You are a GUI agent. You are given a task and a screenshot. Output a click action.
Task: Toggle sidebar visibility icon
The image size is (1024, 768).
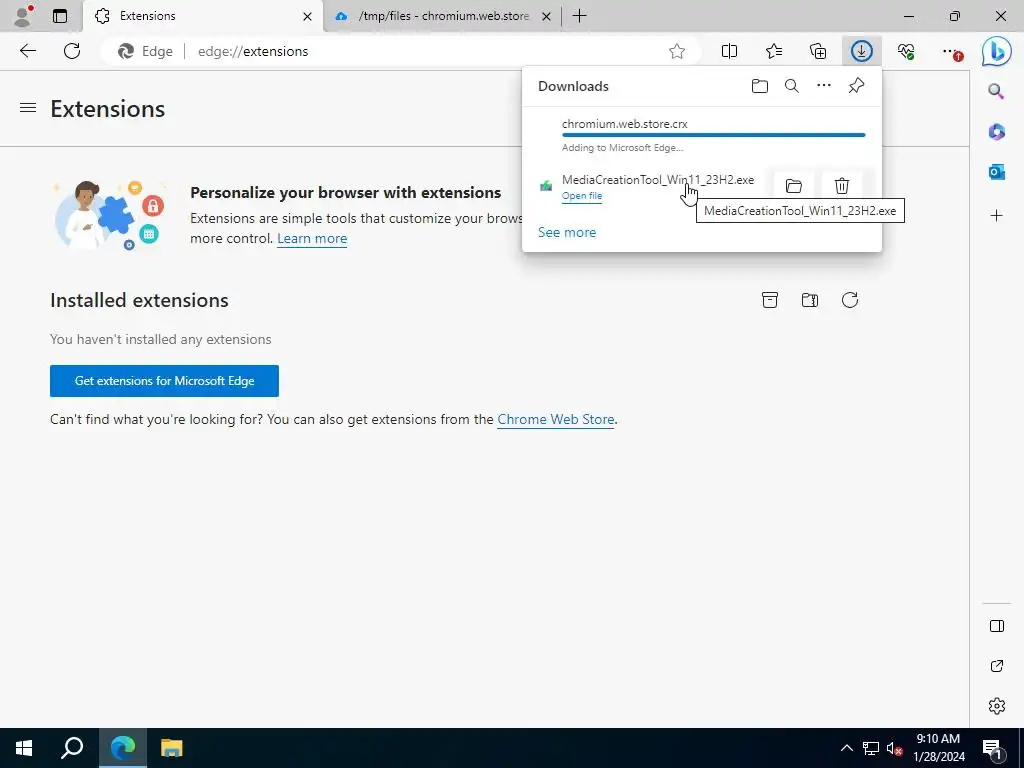997,626
